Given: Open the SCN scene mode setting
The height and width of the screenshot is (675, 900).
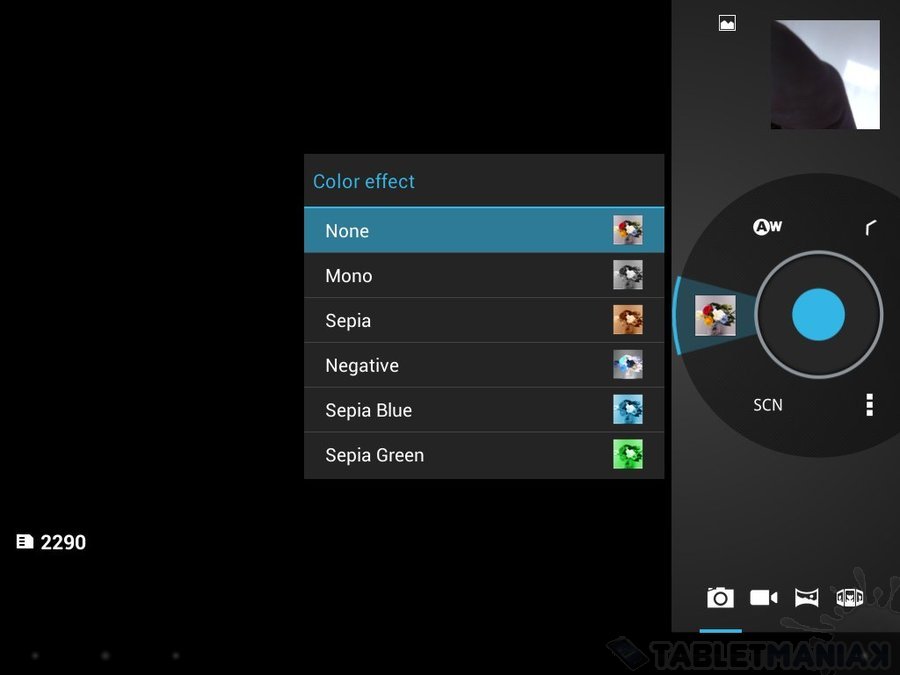Looking at the screenshot, I should [767, 405].
